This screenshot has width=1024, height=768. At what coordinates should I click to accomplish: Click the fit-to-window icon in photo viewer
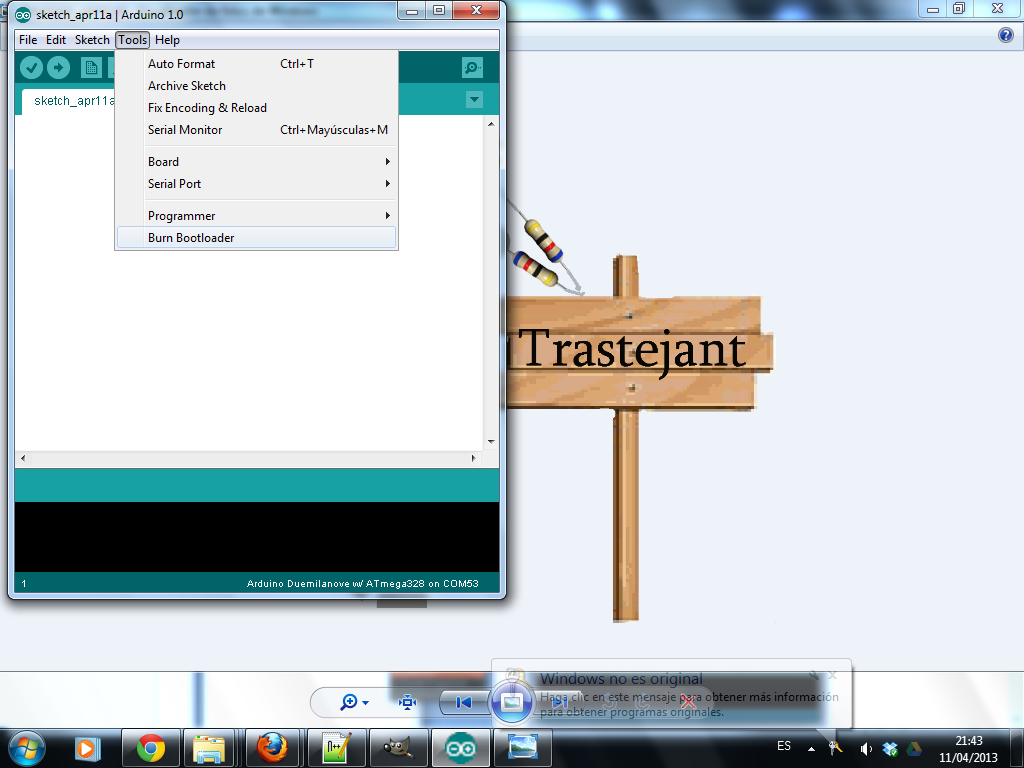[x=408, y=703]
